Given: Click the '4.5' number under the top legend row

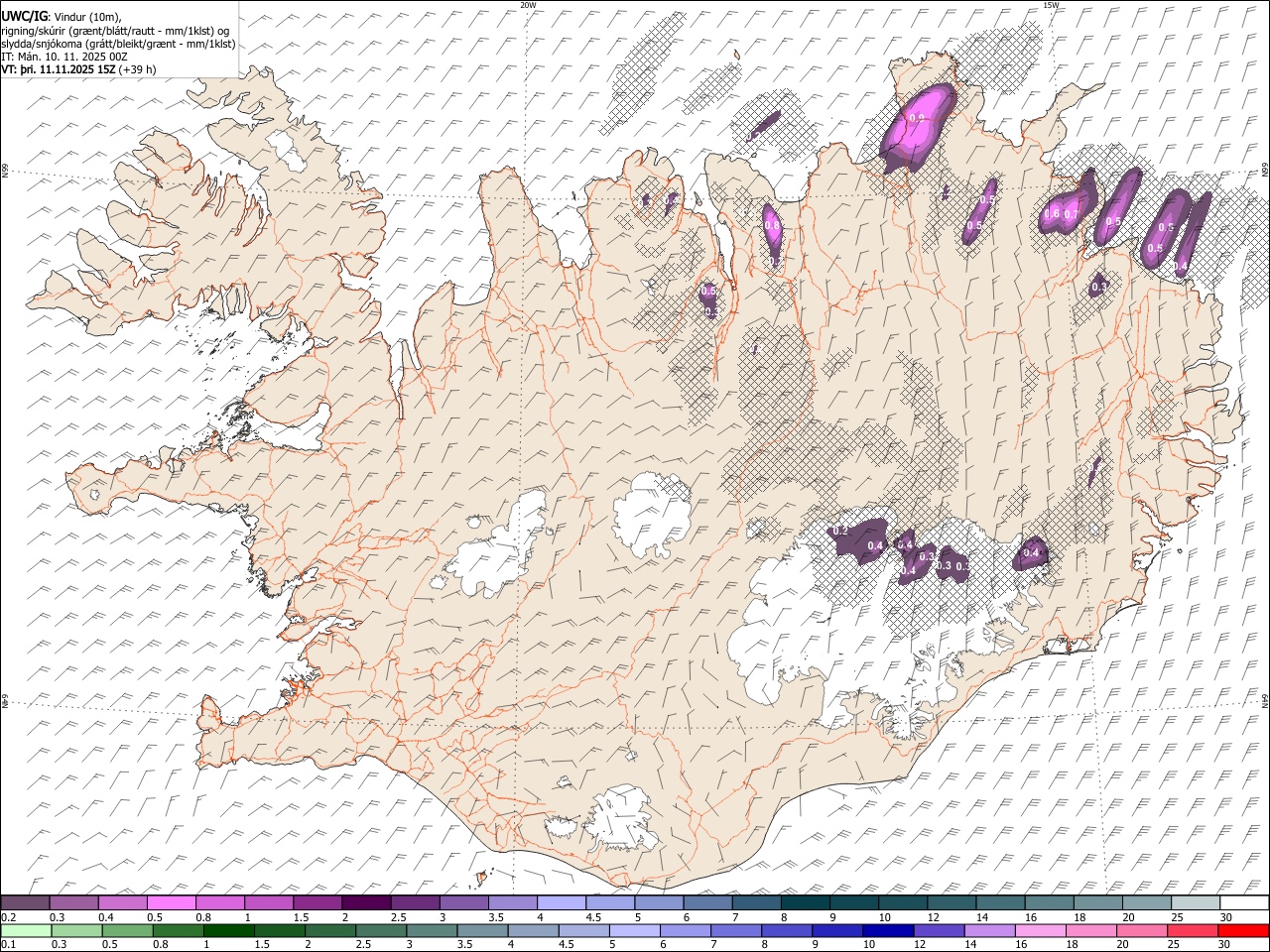Looking at the screenshot, I should (x=593, y=917).
